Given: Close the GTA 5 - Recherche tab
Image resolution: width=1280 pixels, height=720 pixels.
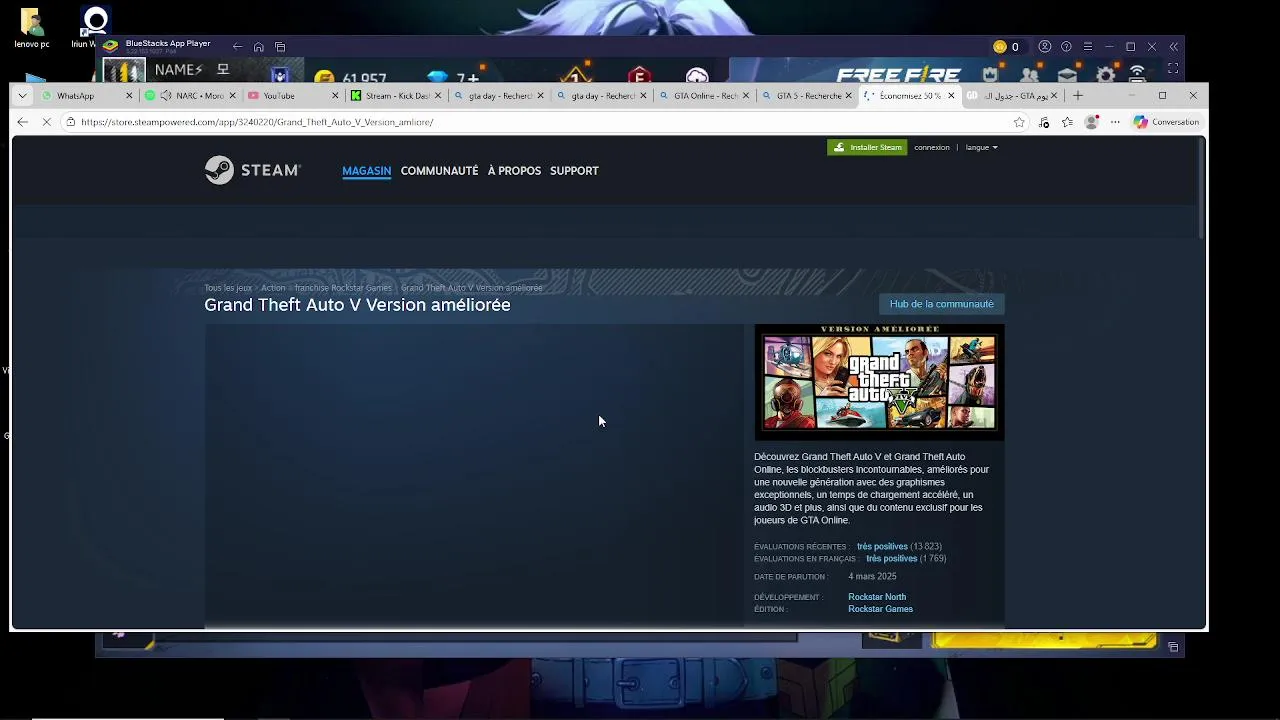Looking at the screenshot, I should (x=848, y=96).
